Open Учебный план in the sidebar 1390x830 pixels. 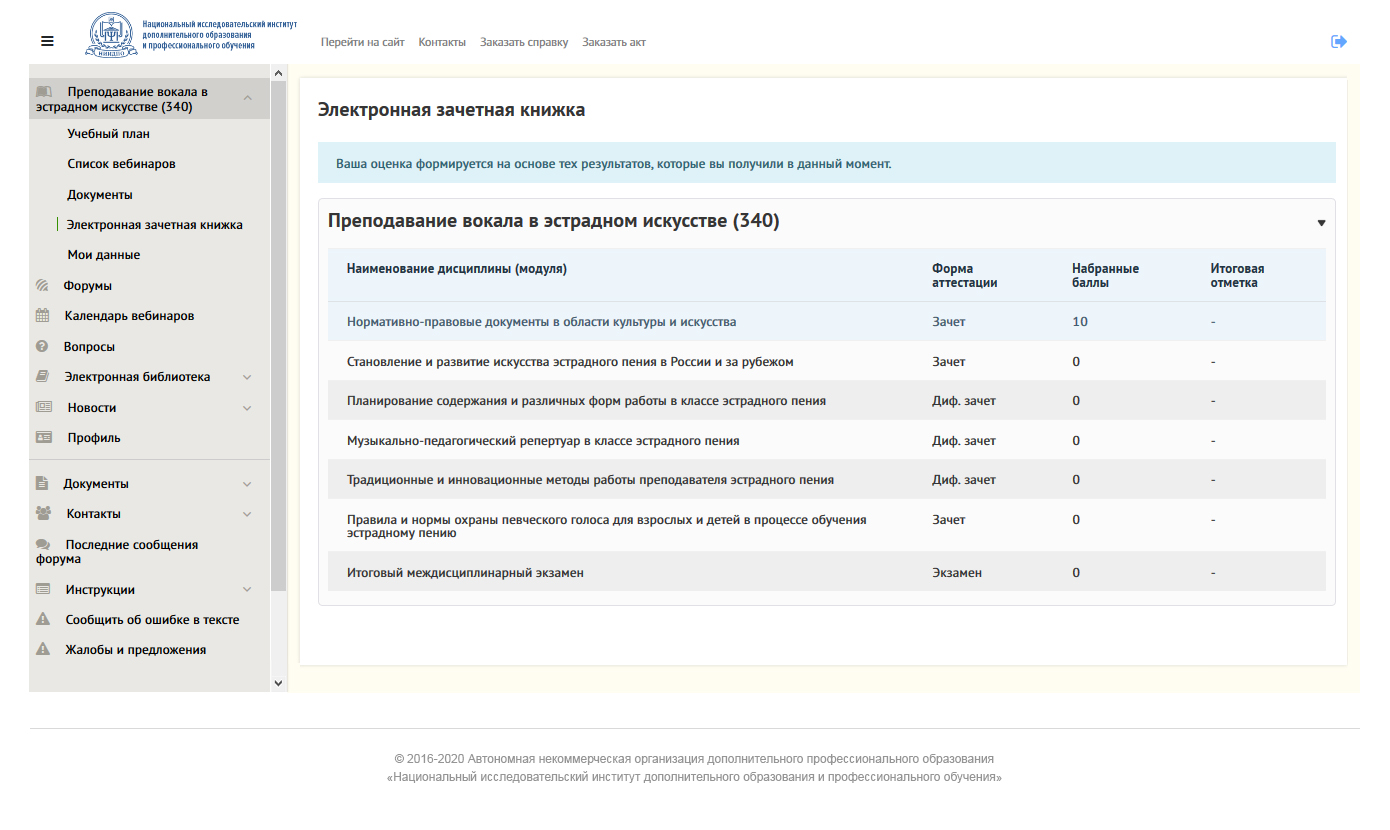[x=109, y=134]
